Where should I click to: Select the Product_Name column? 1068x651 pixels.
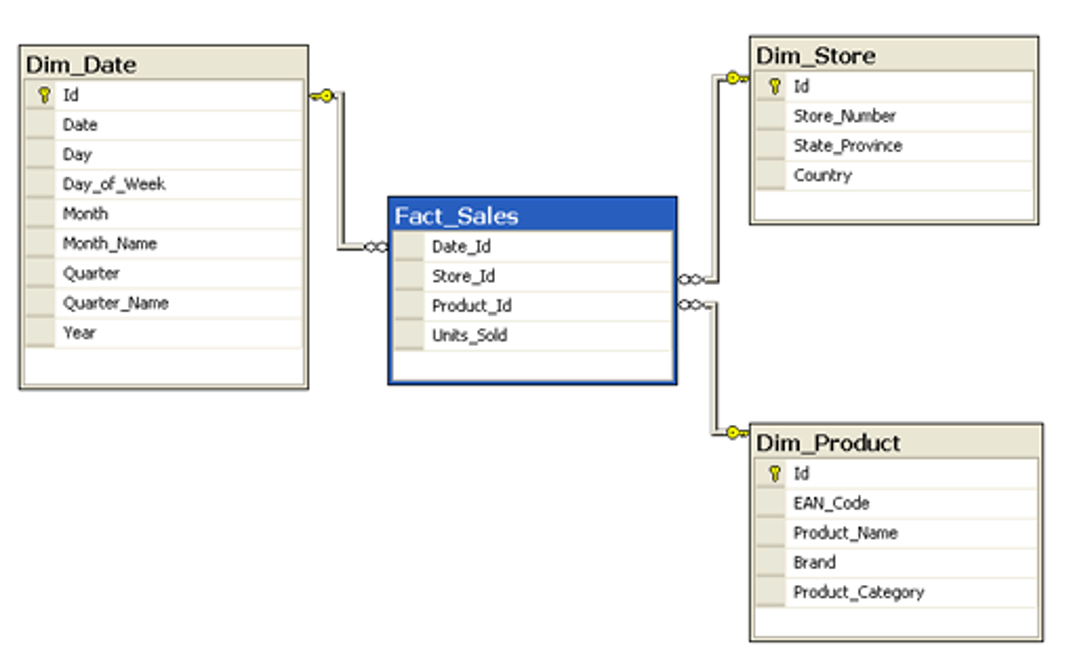pyautogui.click(x=897, y=533)
